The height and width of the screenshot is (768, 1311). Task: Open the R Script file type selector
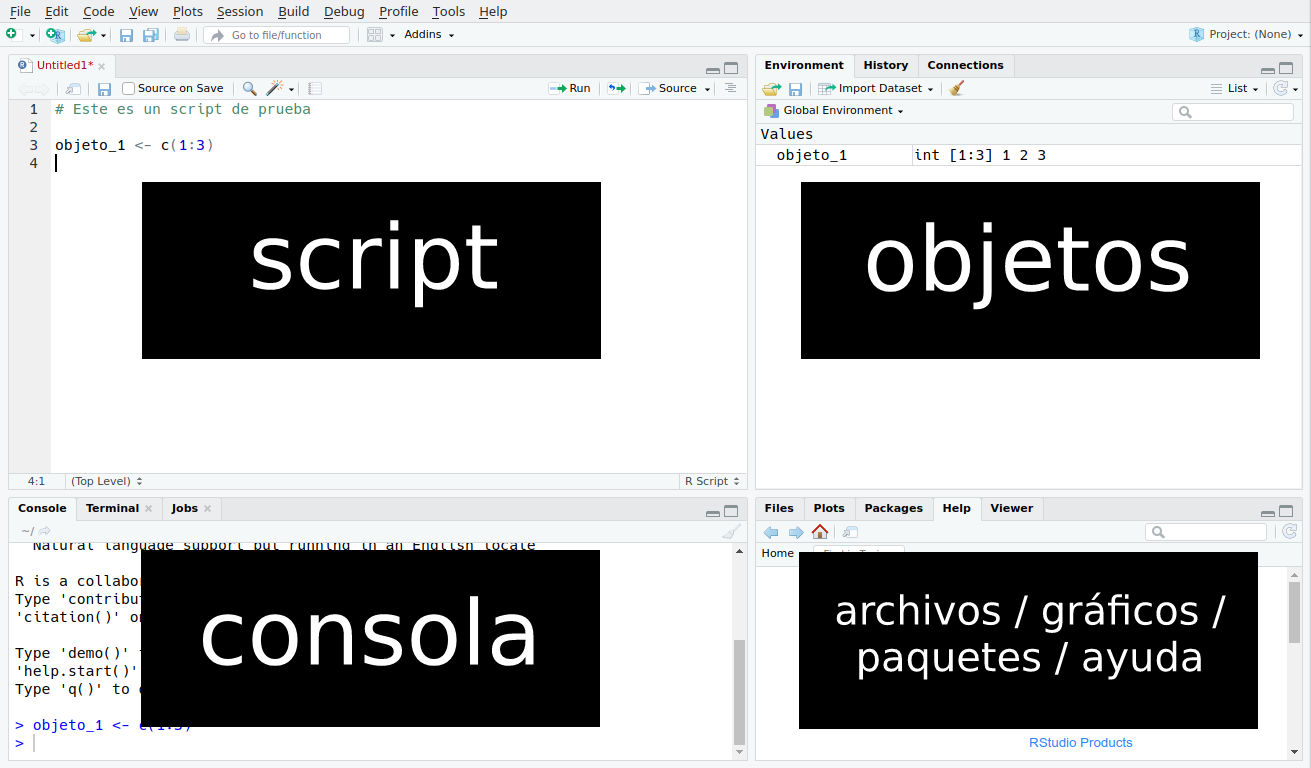coord(712,481)
